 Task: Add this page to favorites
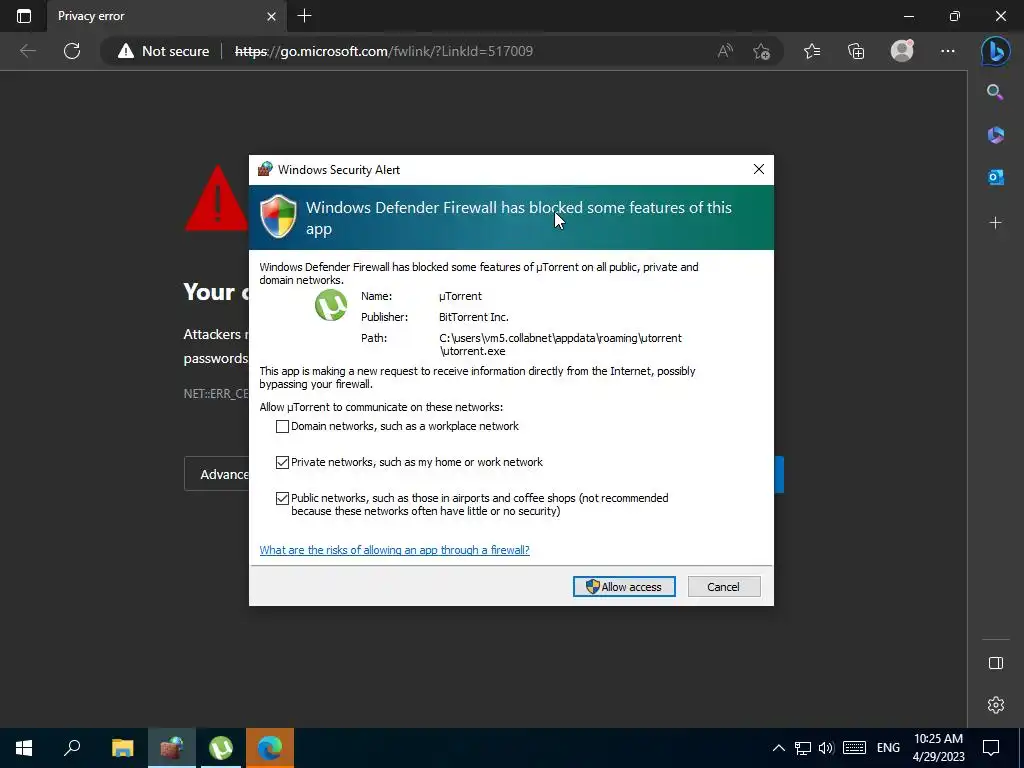(x=761, y=51)
